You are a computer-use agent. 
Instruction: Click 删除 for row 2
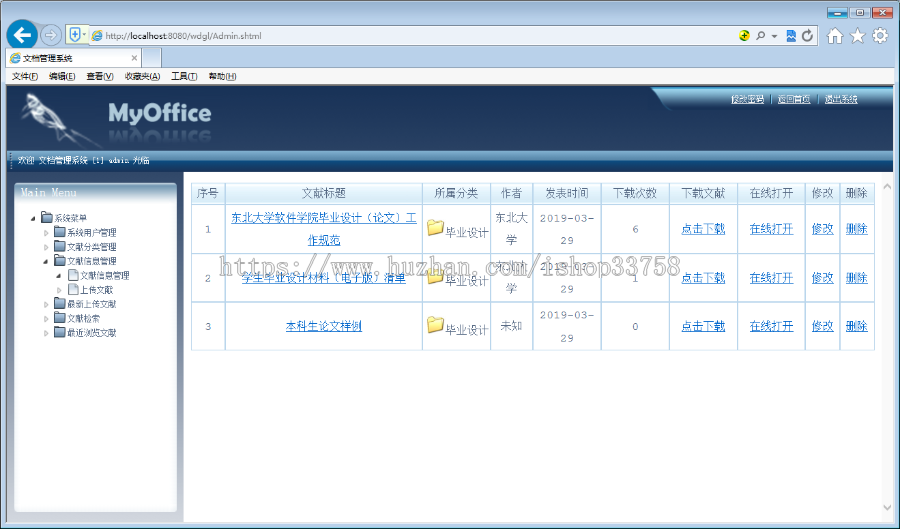pos(856,278)
